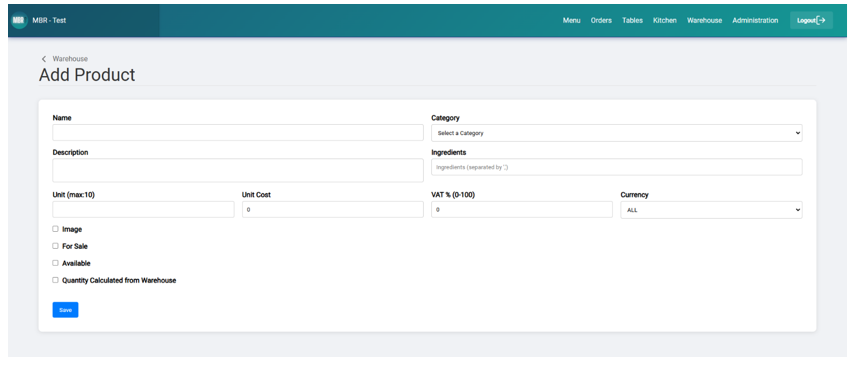The image size is (865, 372).
Task: Click the Ingredients field label
Action: (448, 152)
